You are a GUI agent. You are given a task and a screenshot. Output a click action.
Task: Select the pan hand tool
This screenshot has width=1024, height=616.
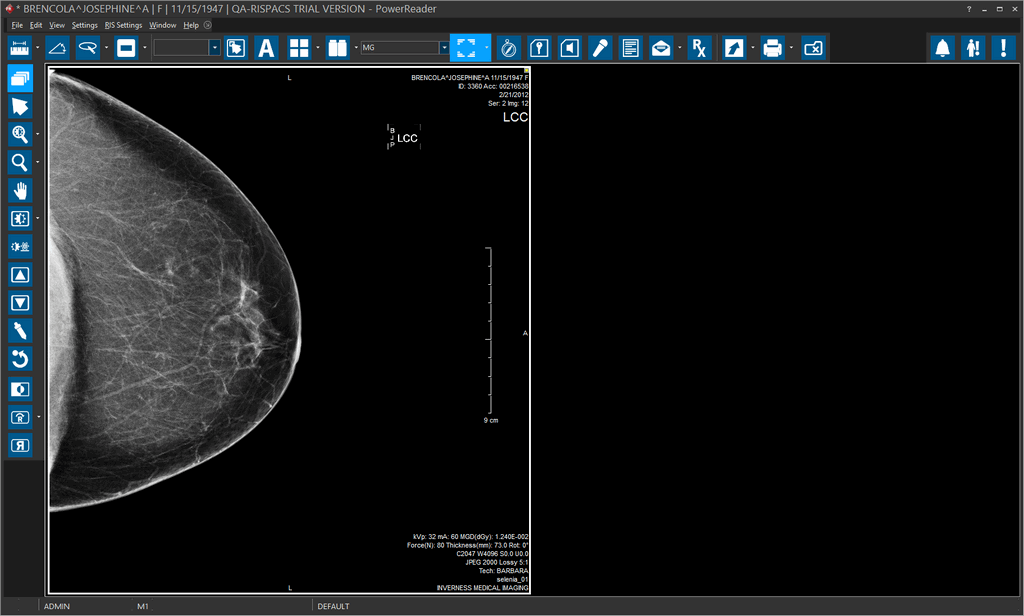(x=20, y=190)
